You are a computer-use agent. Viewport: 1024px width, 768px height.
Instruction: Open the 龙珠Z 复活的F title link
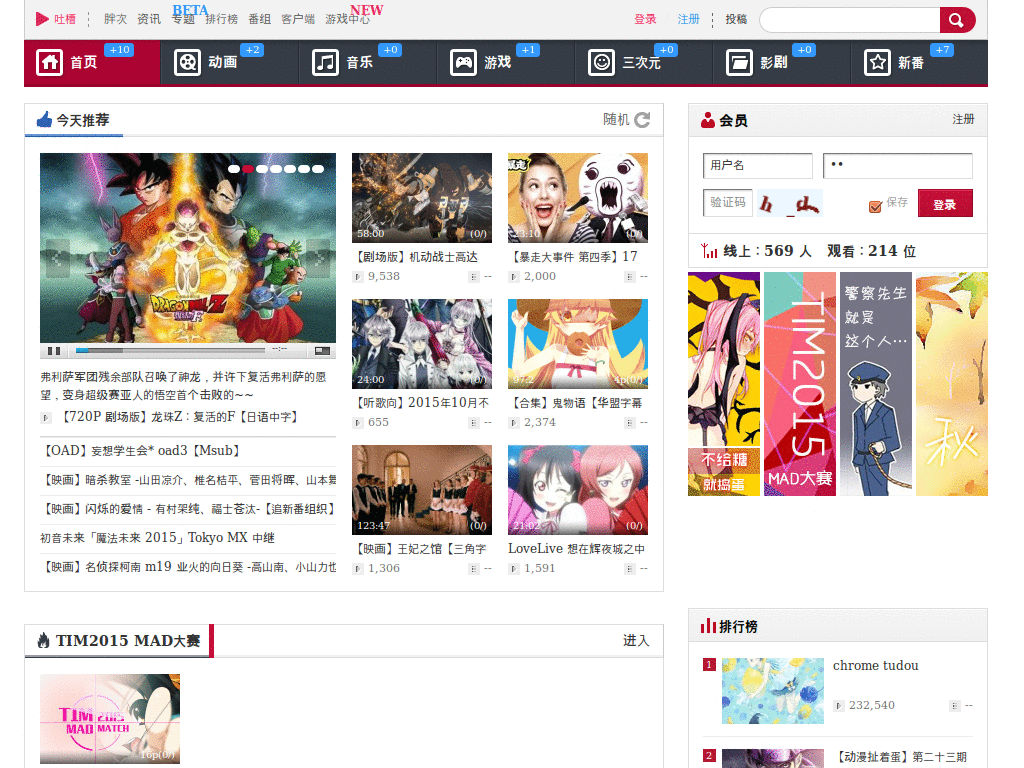point(180,417)
